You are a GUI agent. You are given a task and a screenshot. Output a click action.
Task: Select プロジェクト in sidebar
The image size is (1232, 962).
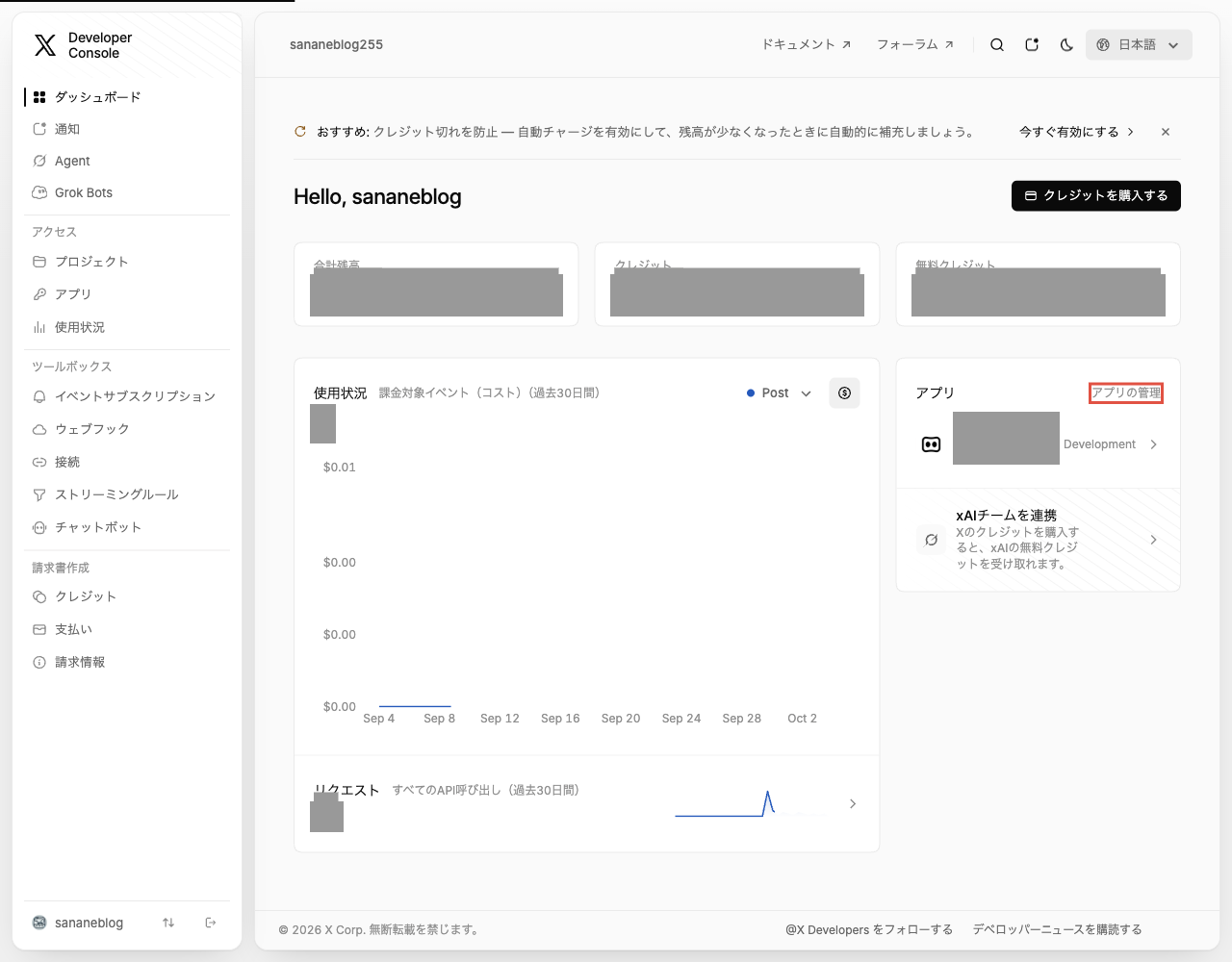coord(127,262)
